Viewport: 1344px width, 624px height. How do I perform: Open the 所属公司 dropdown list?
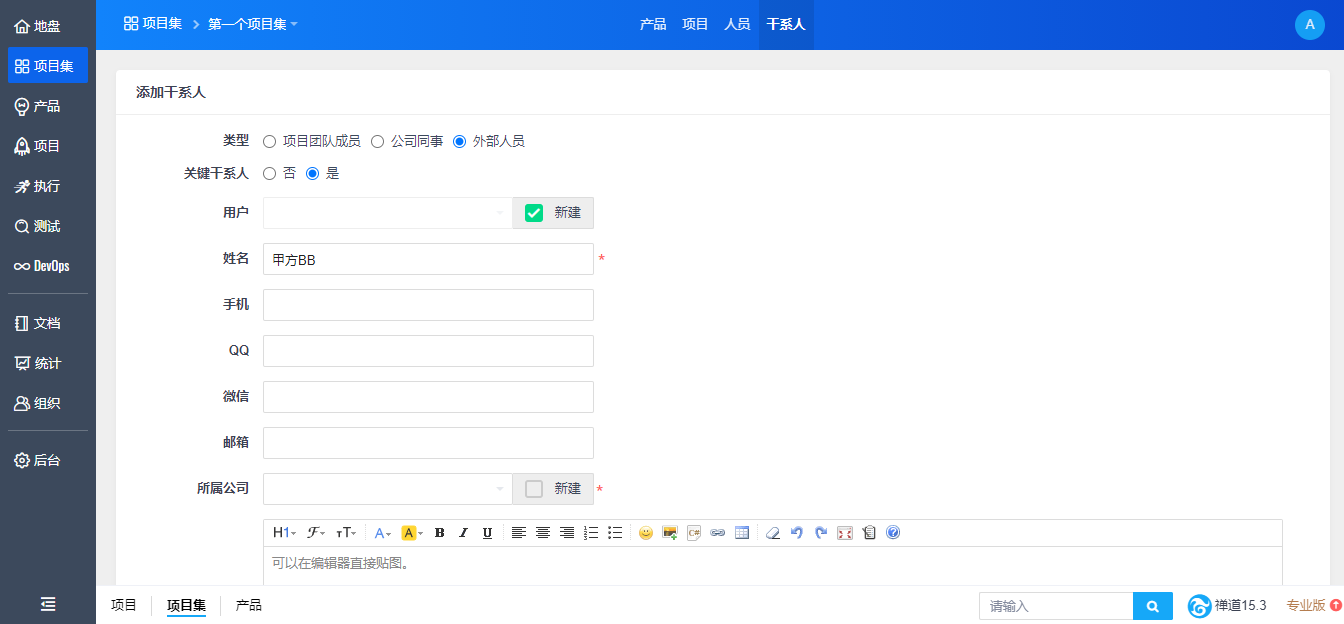click(x=387, y=489)
